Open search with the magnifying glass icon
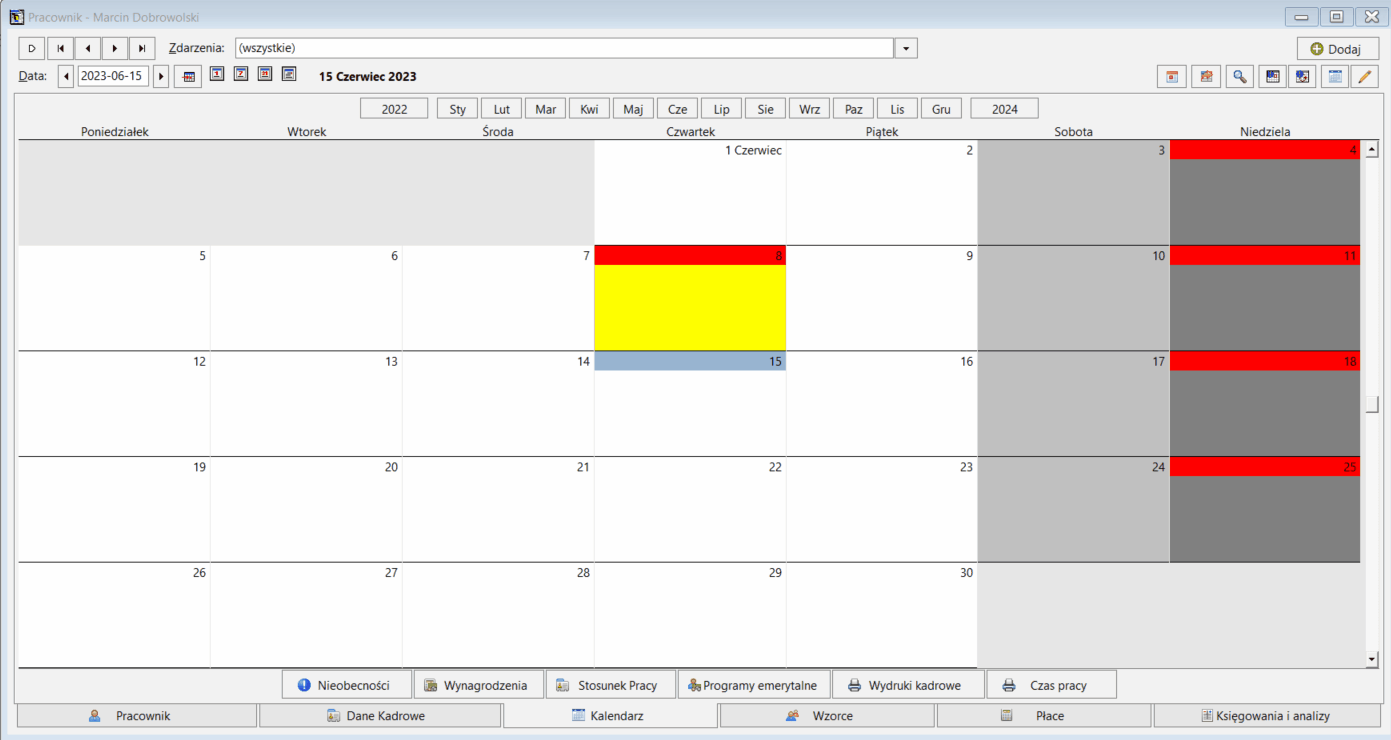1391x740 pixels. click(x=1240, y=76)
